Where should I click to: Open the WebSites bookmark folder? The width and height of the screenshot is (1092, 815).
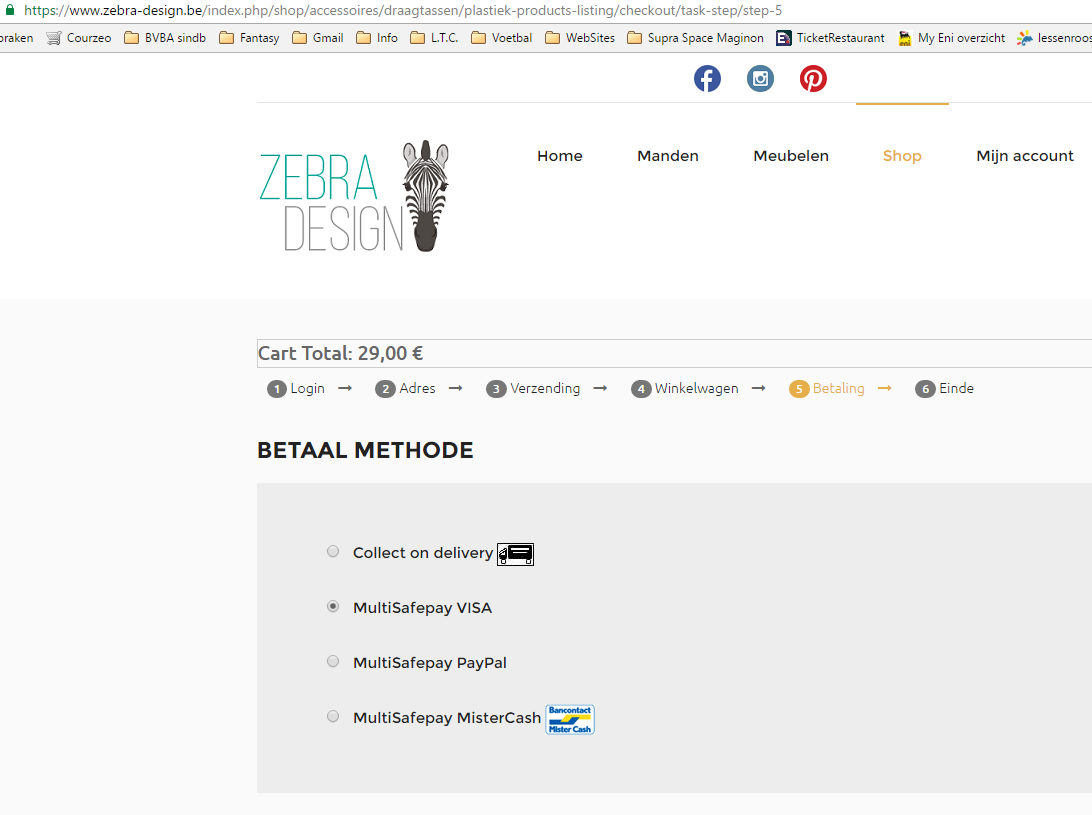click(580, 38)
